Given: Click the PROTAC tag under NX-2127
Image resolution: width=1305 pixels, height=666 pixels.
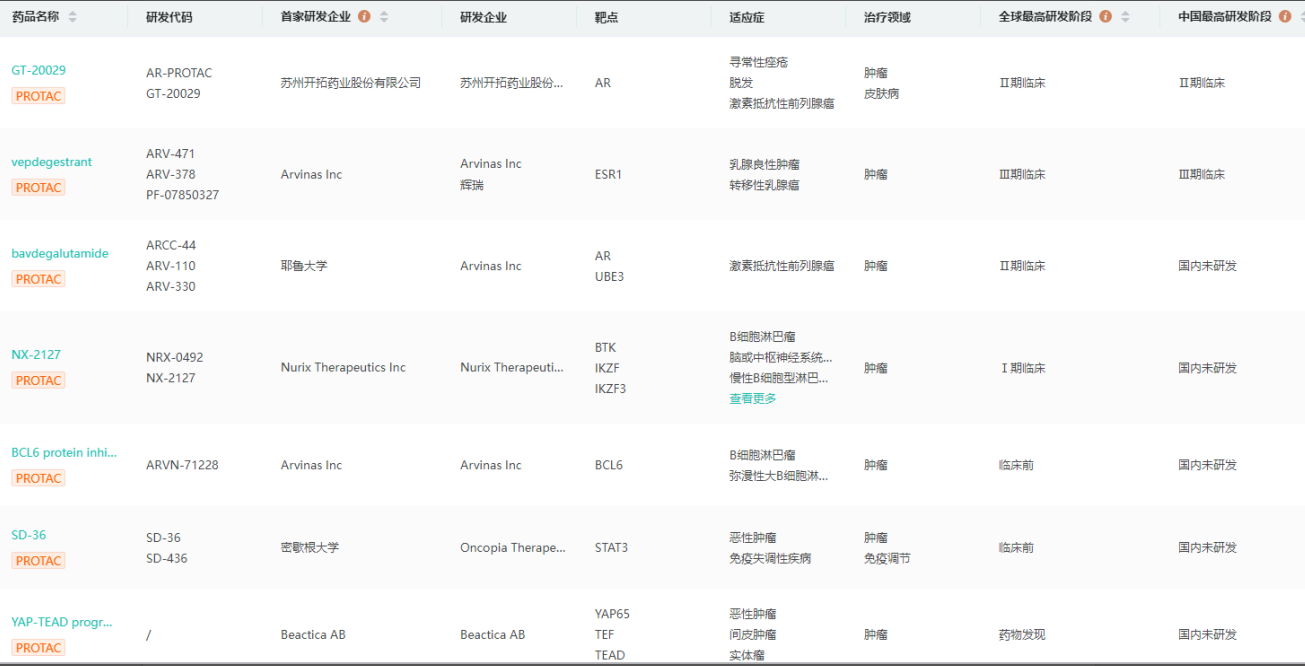Looking at the screenshot, I should tap(39, 381).
